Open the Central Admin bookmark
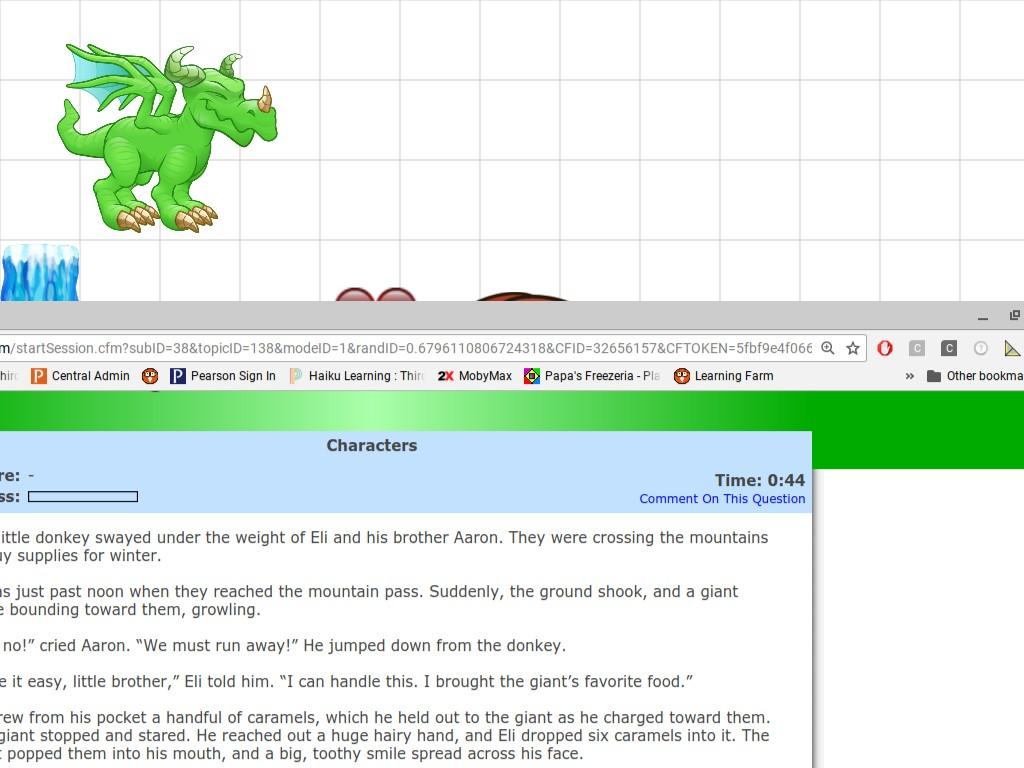Viewport: 1024px width, 768px height. click(x=81, y=376)
